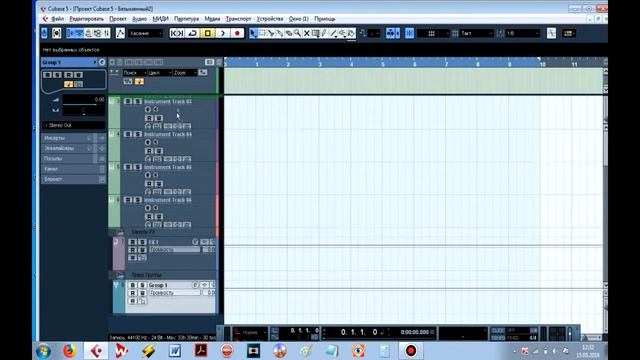Open the Stereo Out output routing dropdown
The width and height of the screenshot is (640, 360).
click(74, 125)
